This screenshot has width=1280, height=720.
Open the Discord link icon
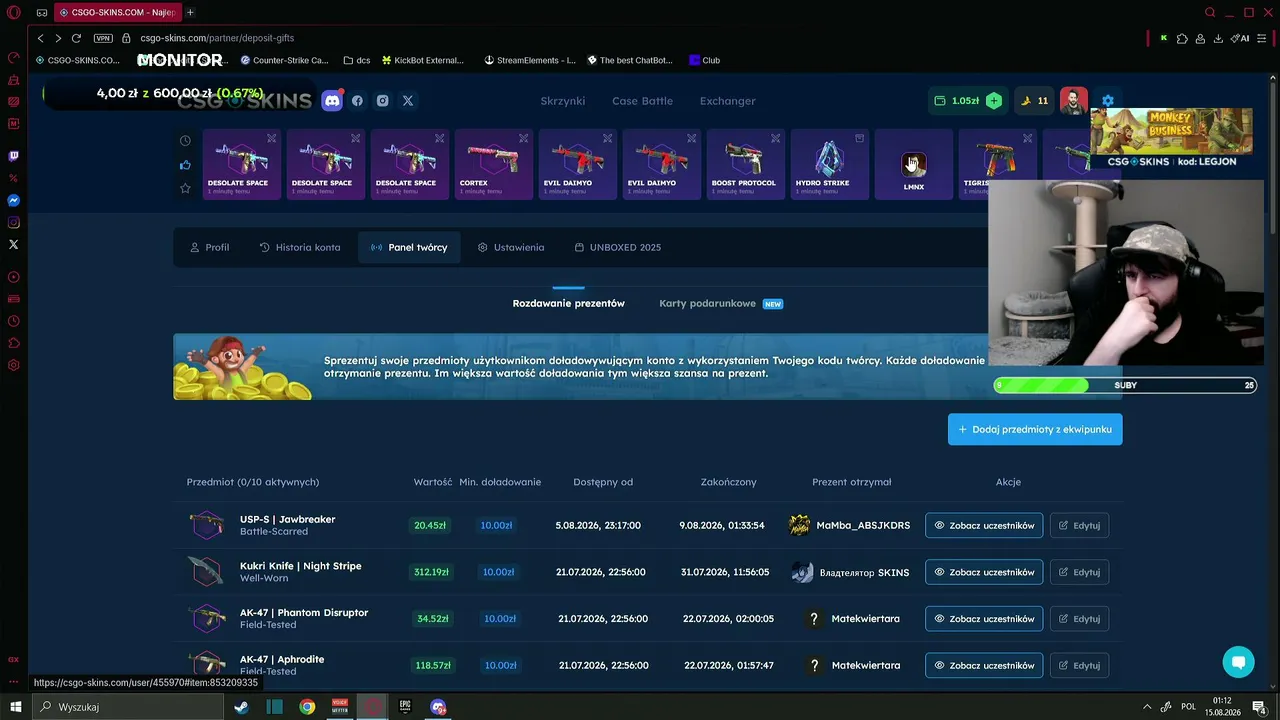pos(332,100)
